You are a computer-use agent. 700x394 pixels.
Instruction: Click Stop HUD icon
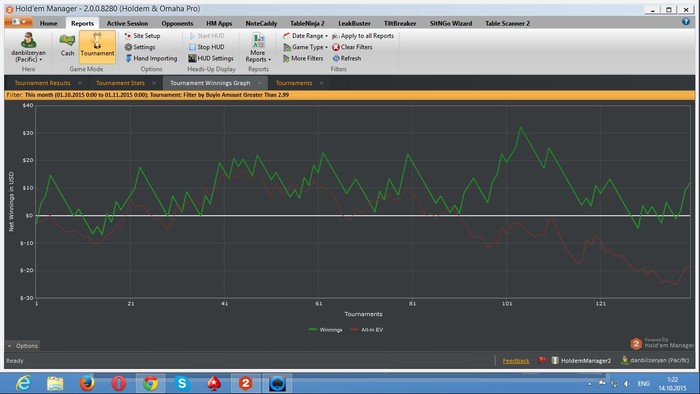pos(192,47)
